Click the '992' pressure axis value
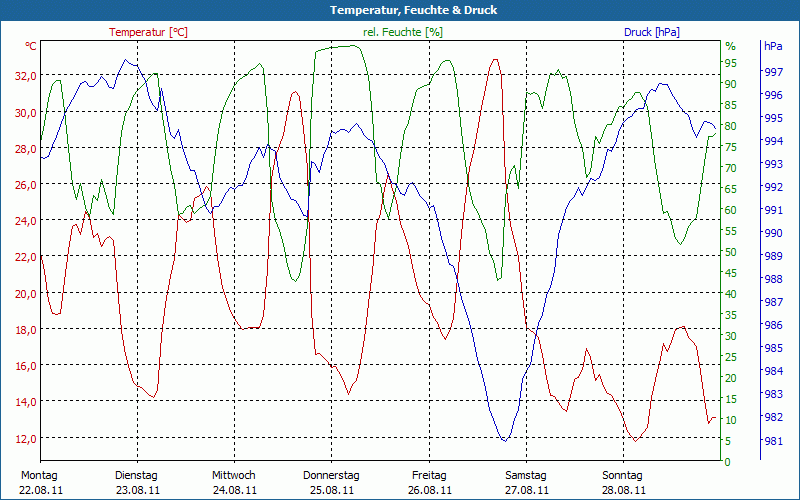The image size is (800, 500). 774,187
